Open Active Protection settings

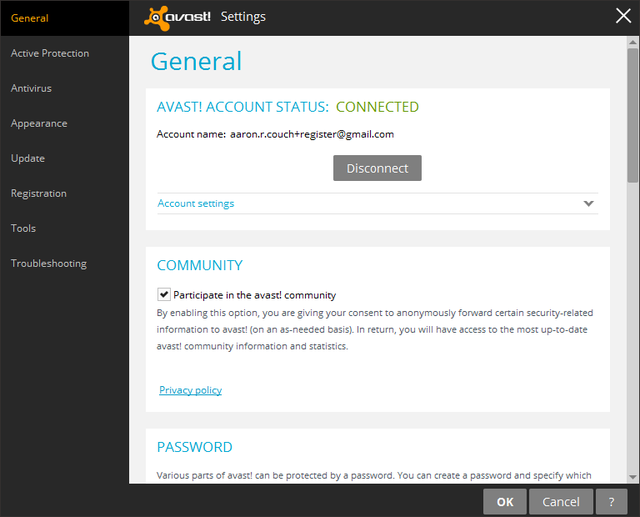[x=50, y=53]
